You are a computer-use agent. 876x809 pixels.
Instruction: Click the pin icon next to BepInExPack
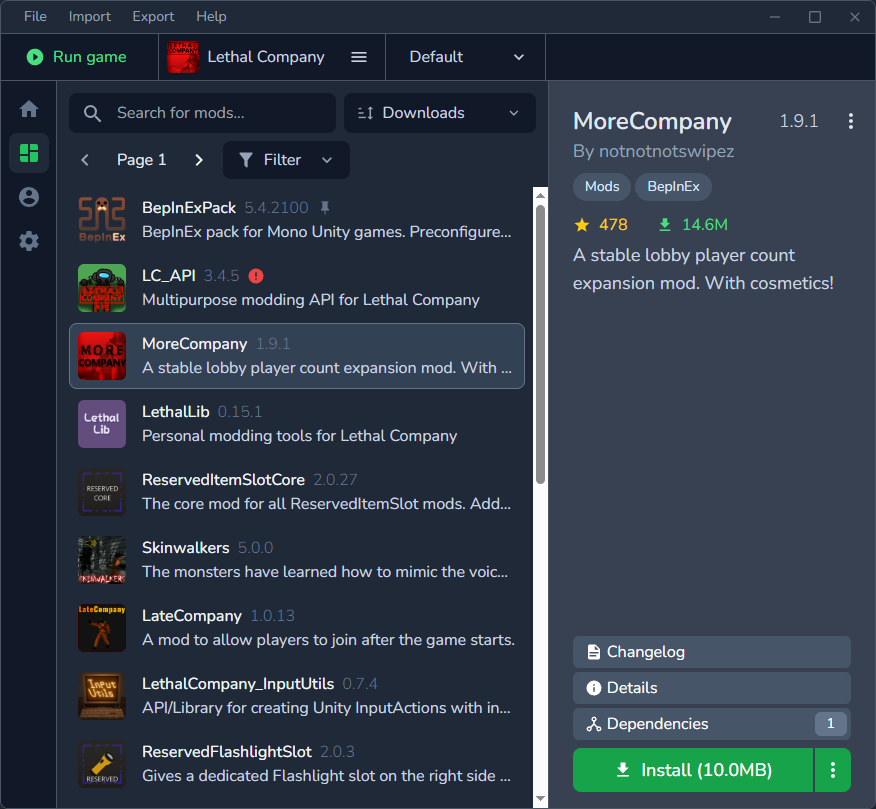325,208
